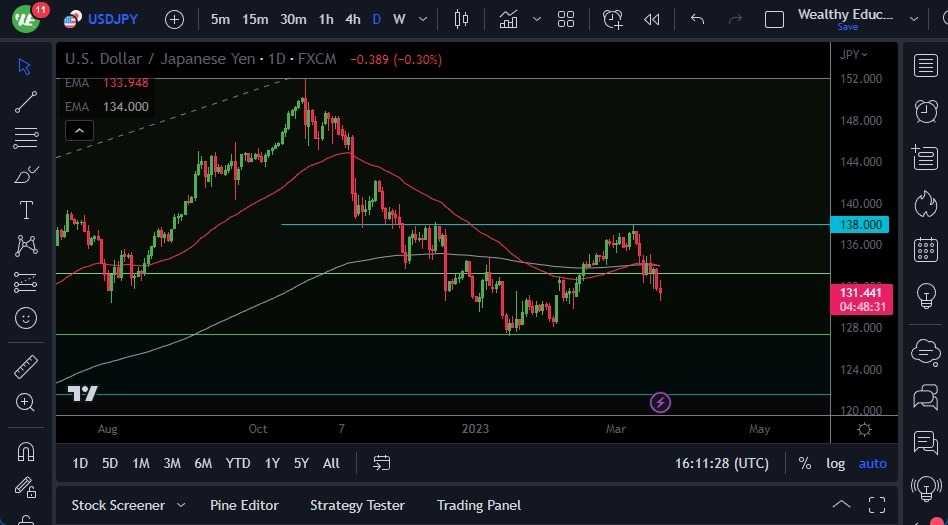Open the indicators chart icon
This screenshot has width=948, height=525.
pos(509,19)
